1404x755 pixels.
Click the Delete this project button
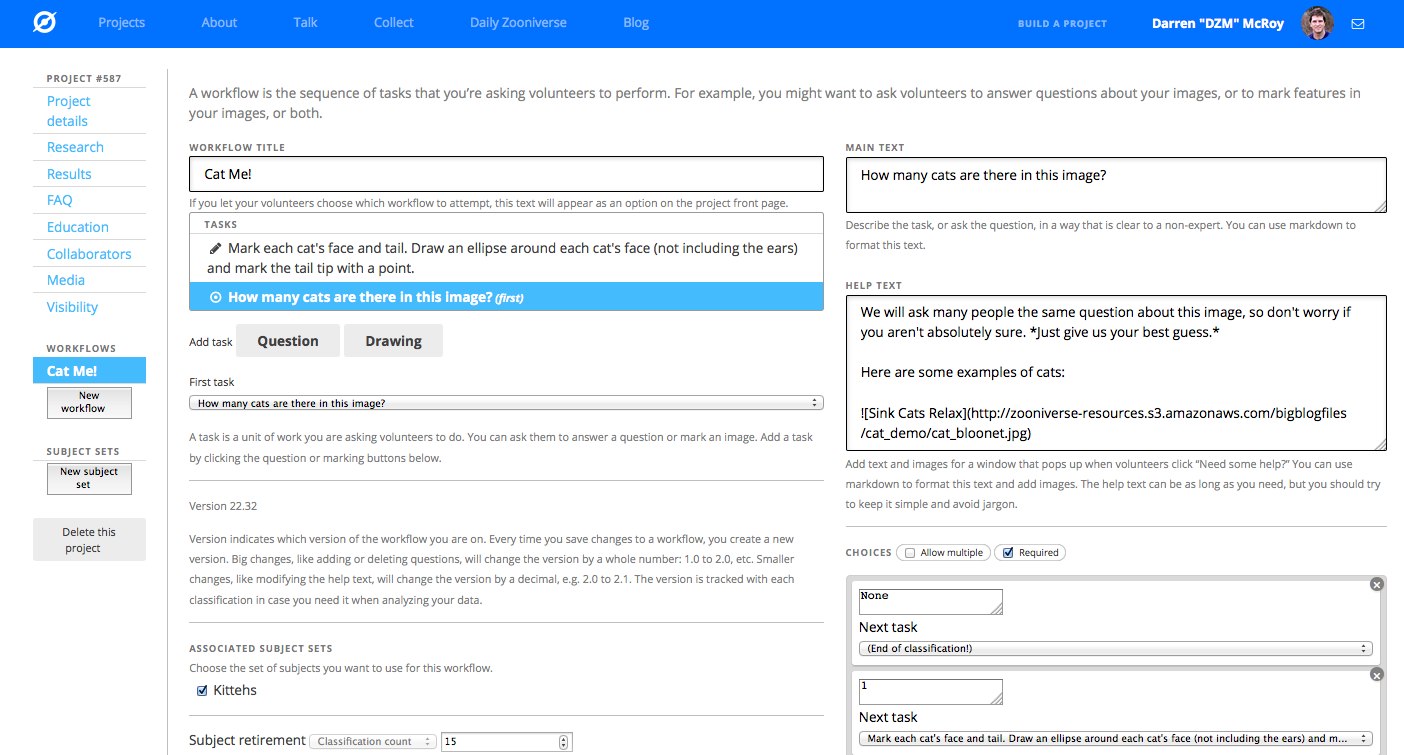point(89,540)
